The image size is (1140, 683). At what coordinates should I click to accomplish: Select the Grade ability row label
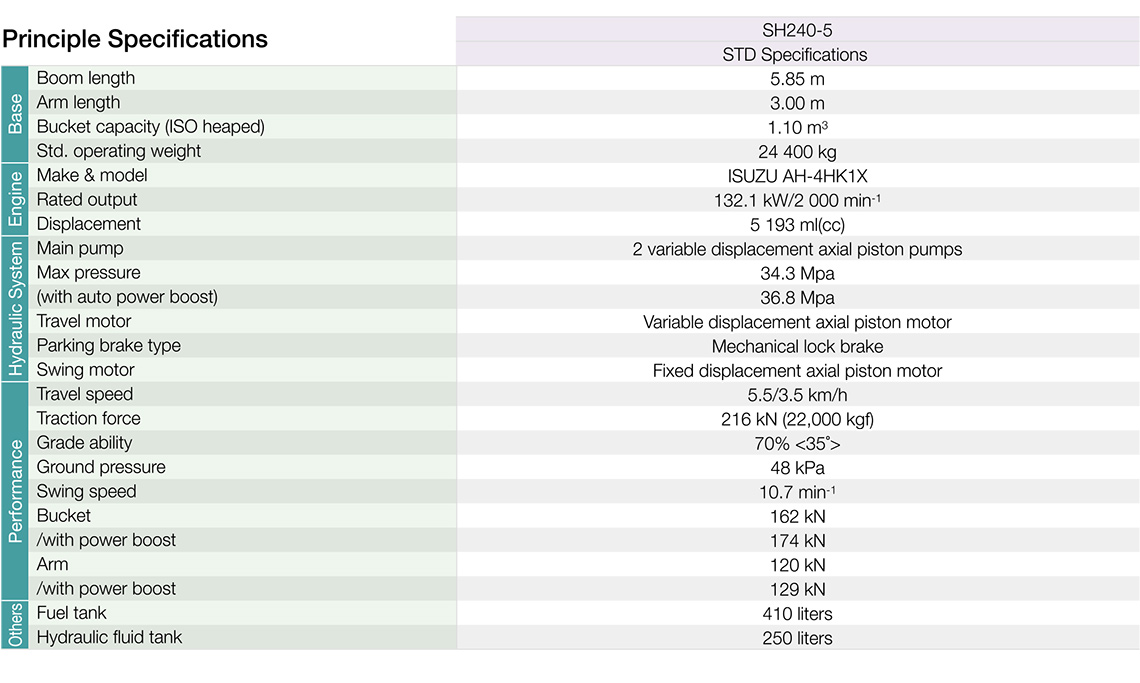point(85,443)
